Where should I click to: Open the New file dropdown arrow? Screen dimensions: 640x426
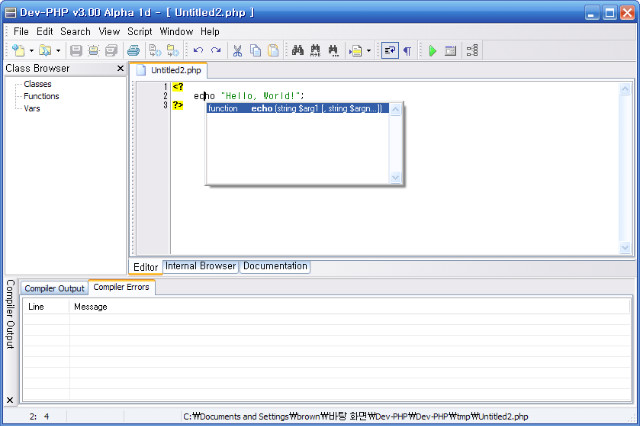(31, 51)
